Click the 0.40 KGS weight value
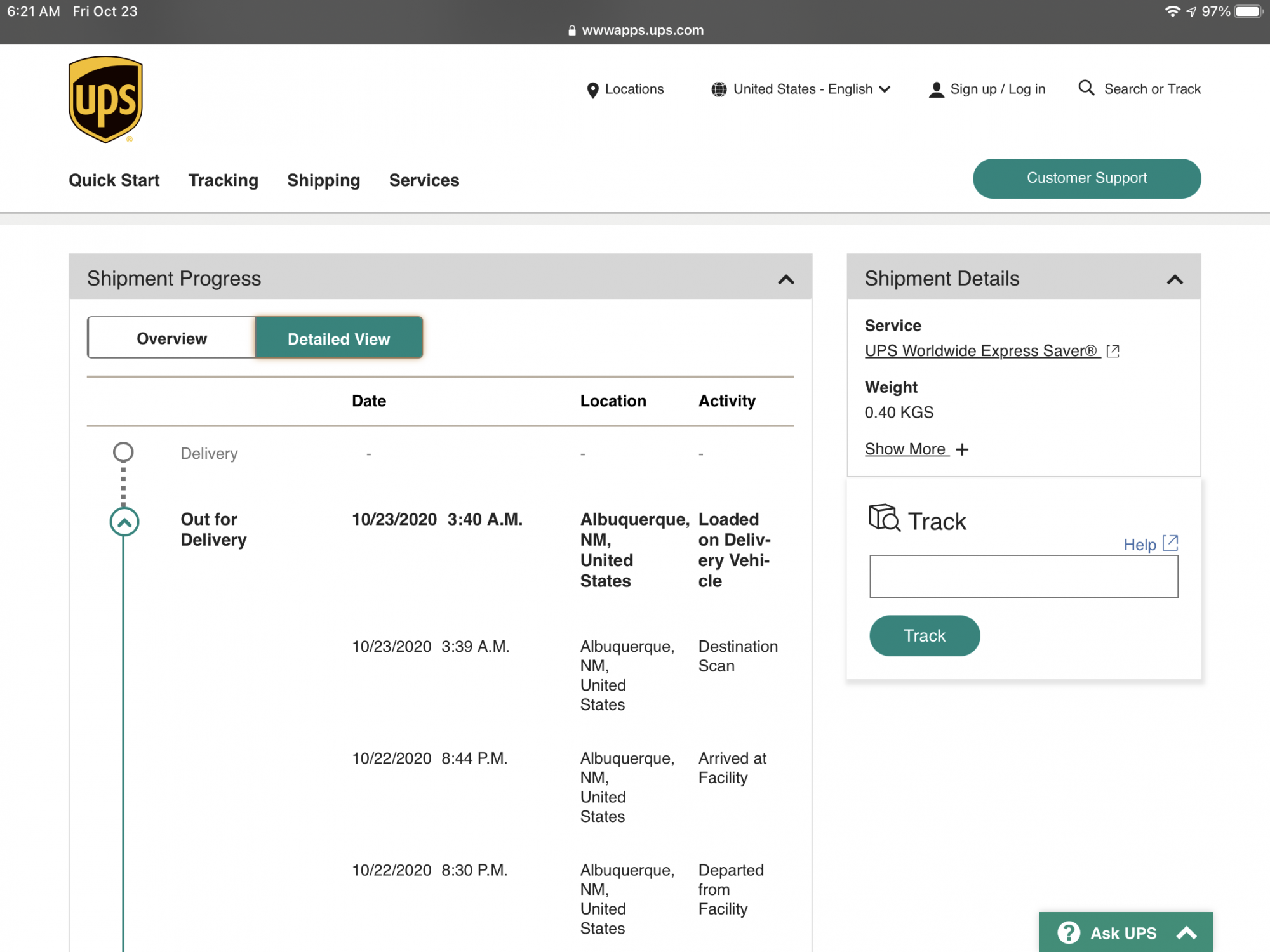This screenshot has width=1270, height=952. pyautogui.click(x=899, y=413)
